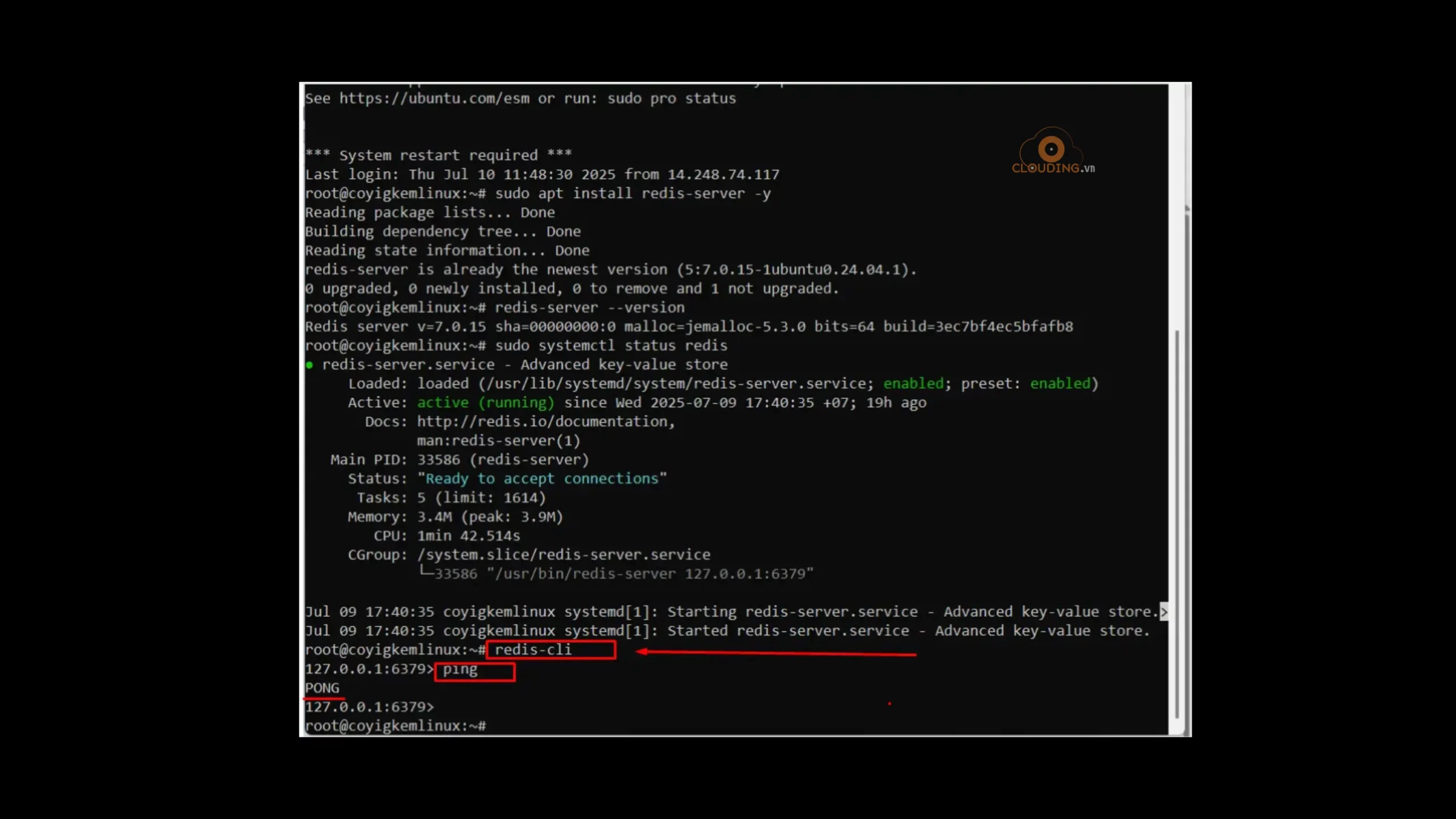1456x819 pixels.
Task: Click the 'redis-cli' command text
Action: [x=533, y=650]
